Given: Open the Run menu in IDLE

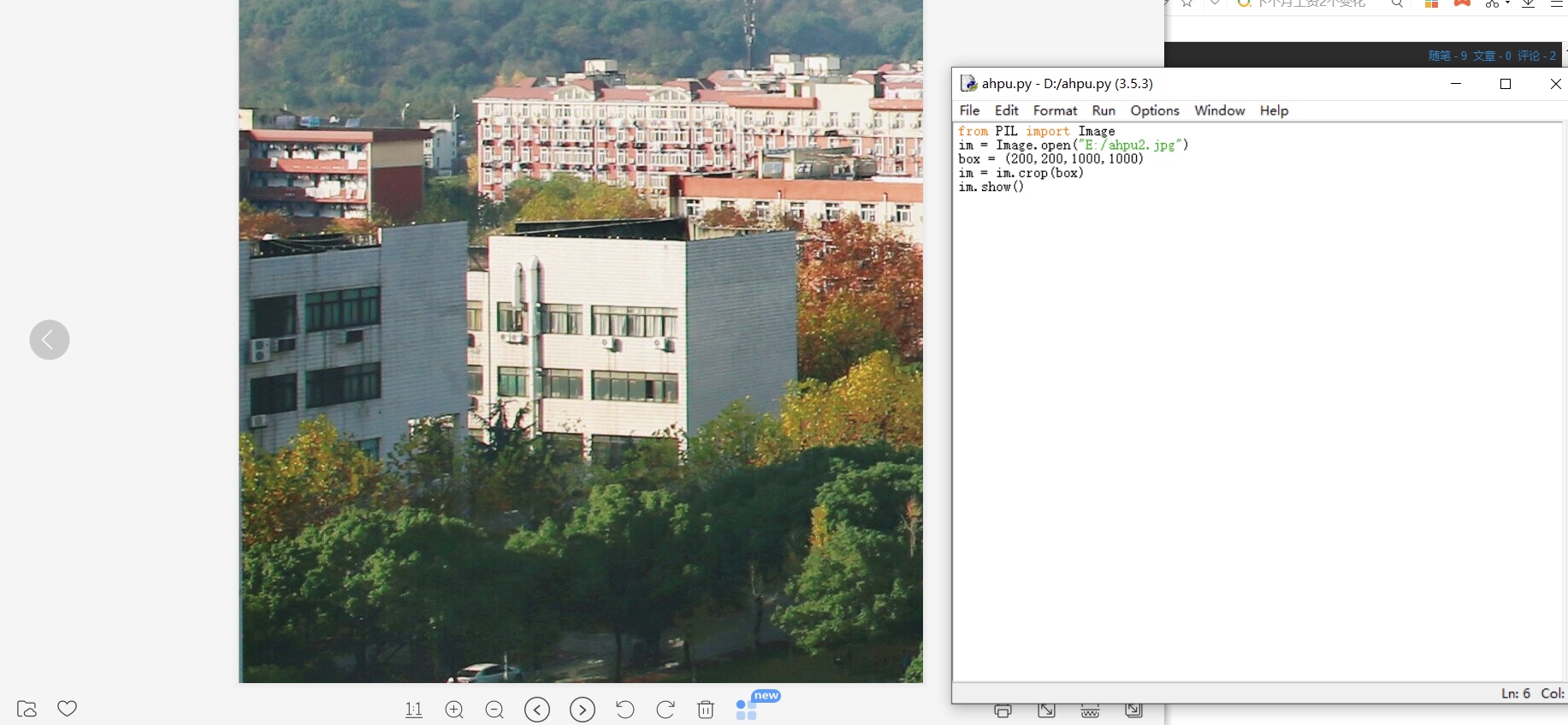Looking at the screenshot, I should click(1104, 110).
